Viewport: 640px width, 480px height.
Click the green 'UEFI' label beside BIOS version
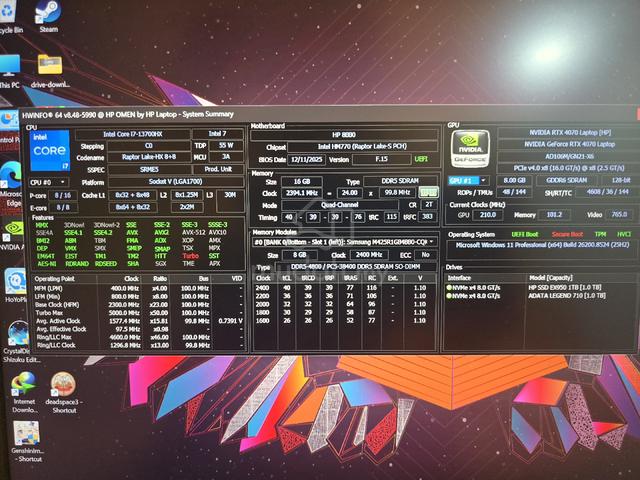[x=421, y=159]
